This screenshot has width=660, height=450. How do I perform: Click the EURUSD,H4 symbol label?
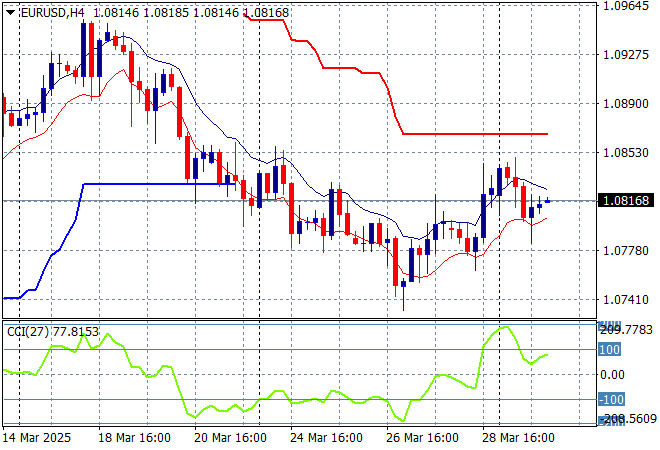(53, 13)
